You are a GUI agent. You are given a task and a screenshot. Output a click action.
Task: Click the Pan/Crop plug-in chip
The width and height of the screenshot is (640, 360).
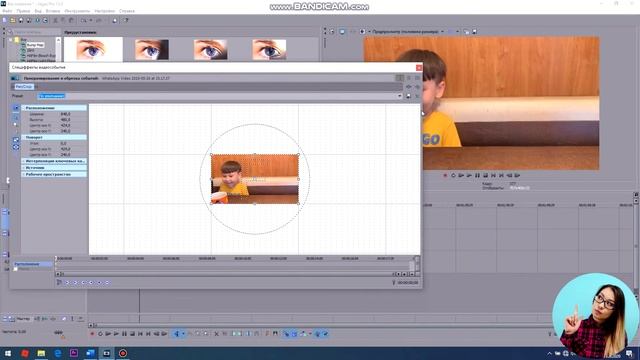23,87
